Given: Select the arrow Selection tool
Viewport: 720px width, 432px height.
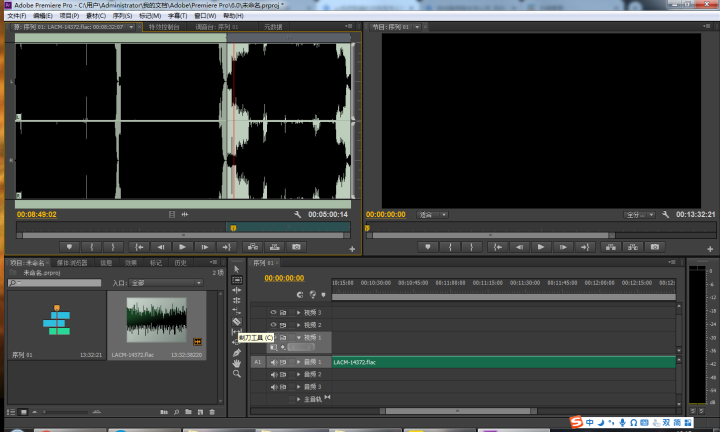Looking at the screenshot, I should click(x=236, y=269).
